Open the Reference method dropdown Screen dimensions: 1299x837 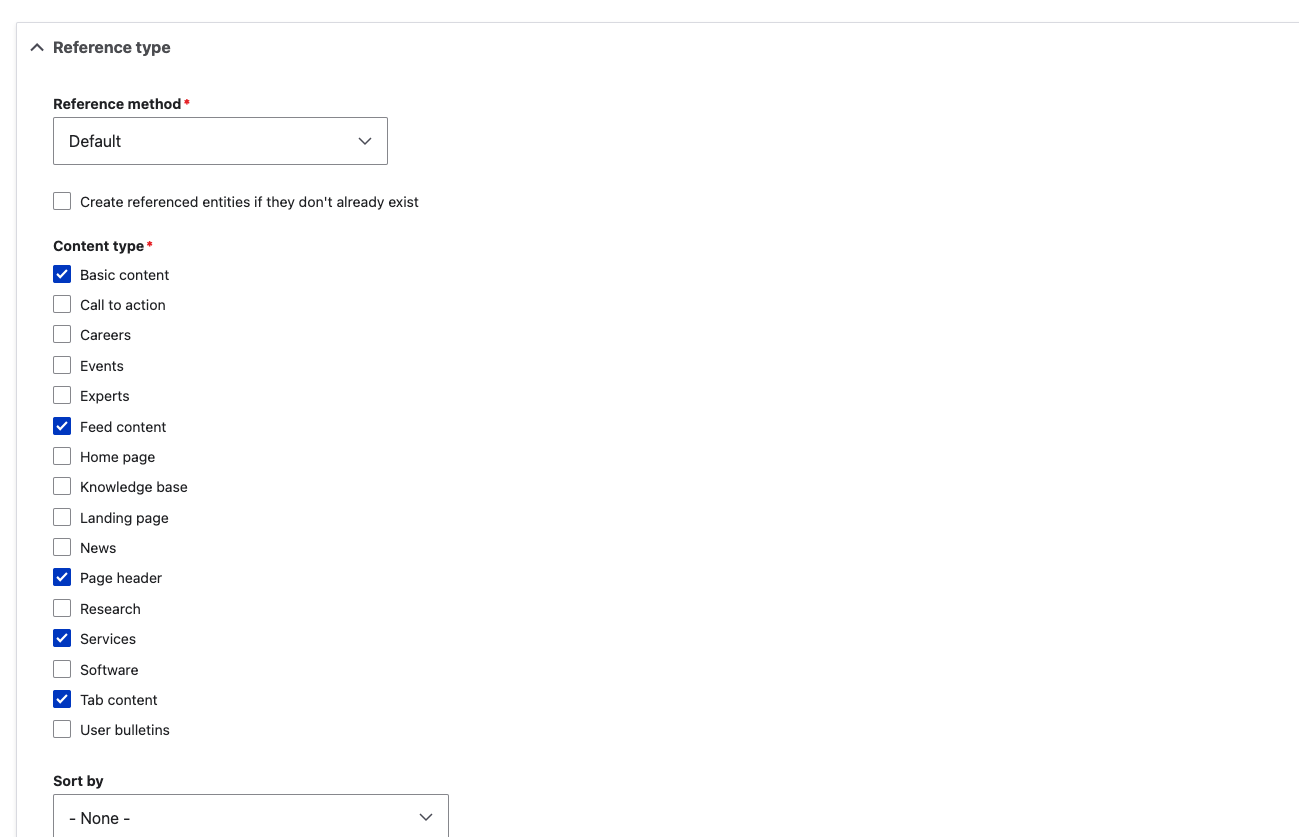click(x=220, y=141)
